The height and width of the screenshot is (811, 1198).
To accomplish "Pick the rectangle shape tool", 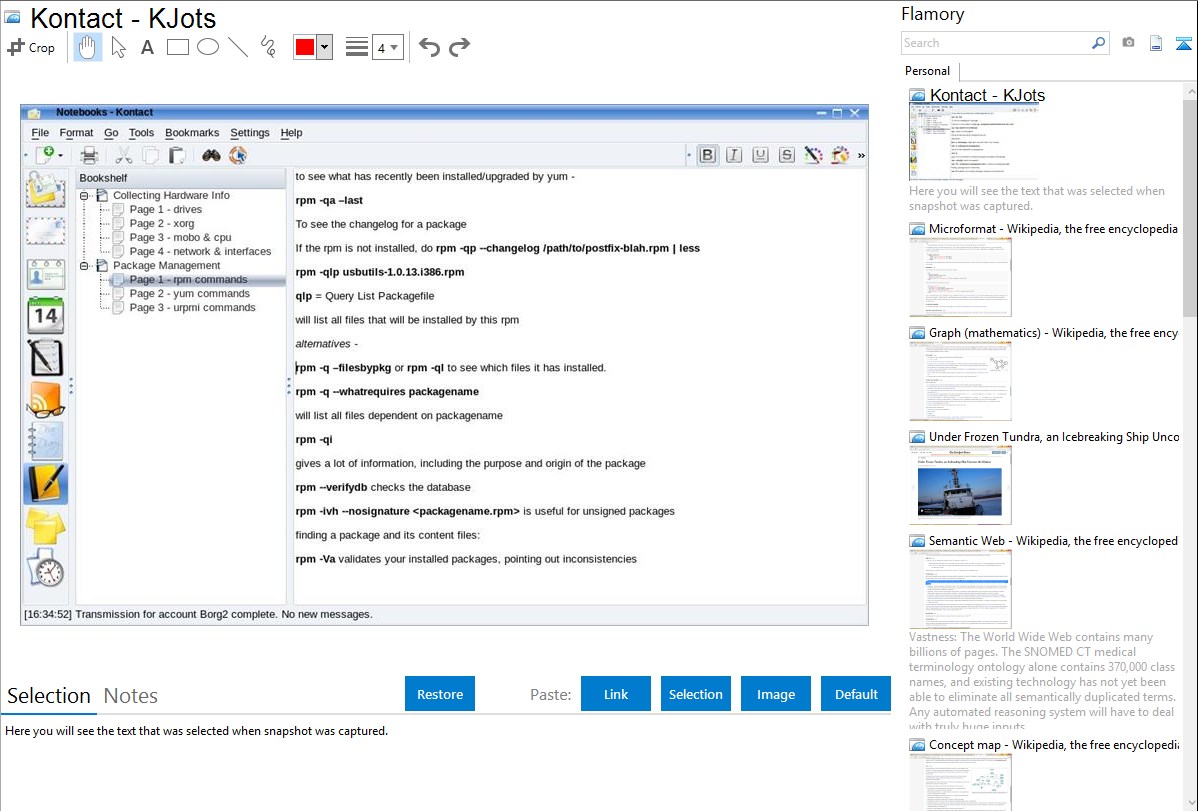I will (x=178, y=47).
